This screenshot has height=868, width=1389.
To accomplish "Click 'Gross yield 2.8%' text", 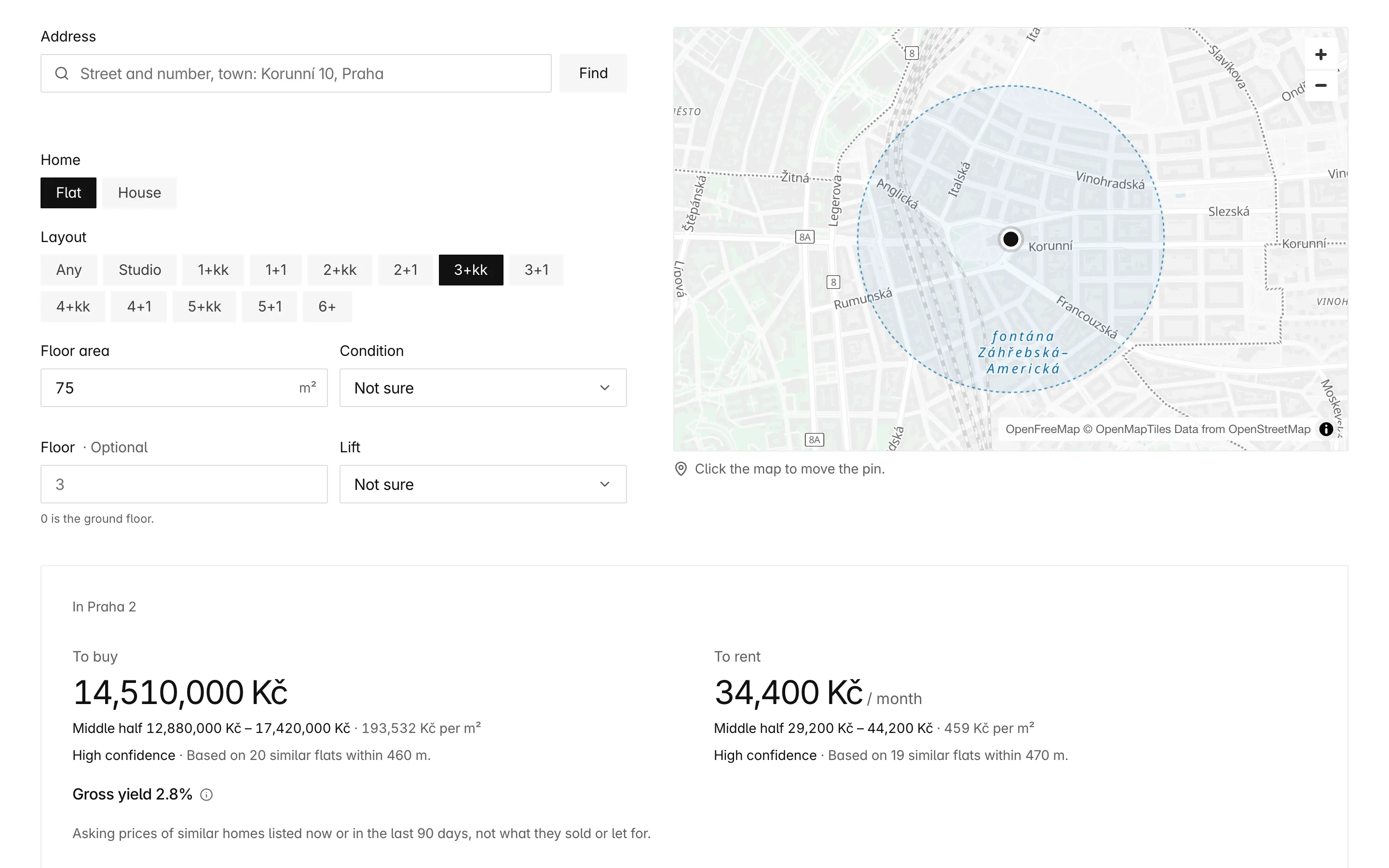I will click(132, 795).
